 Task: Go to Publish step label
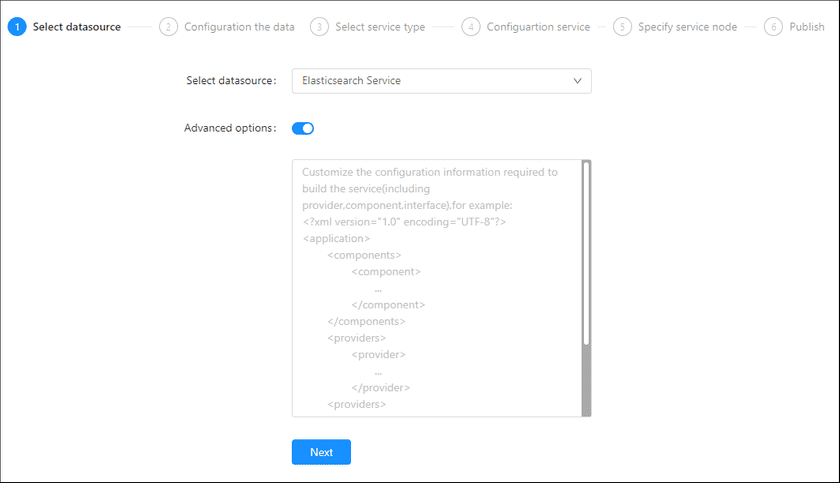coord(807,27)
